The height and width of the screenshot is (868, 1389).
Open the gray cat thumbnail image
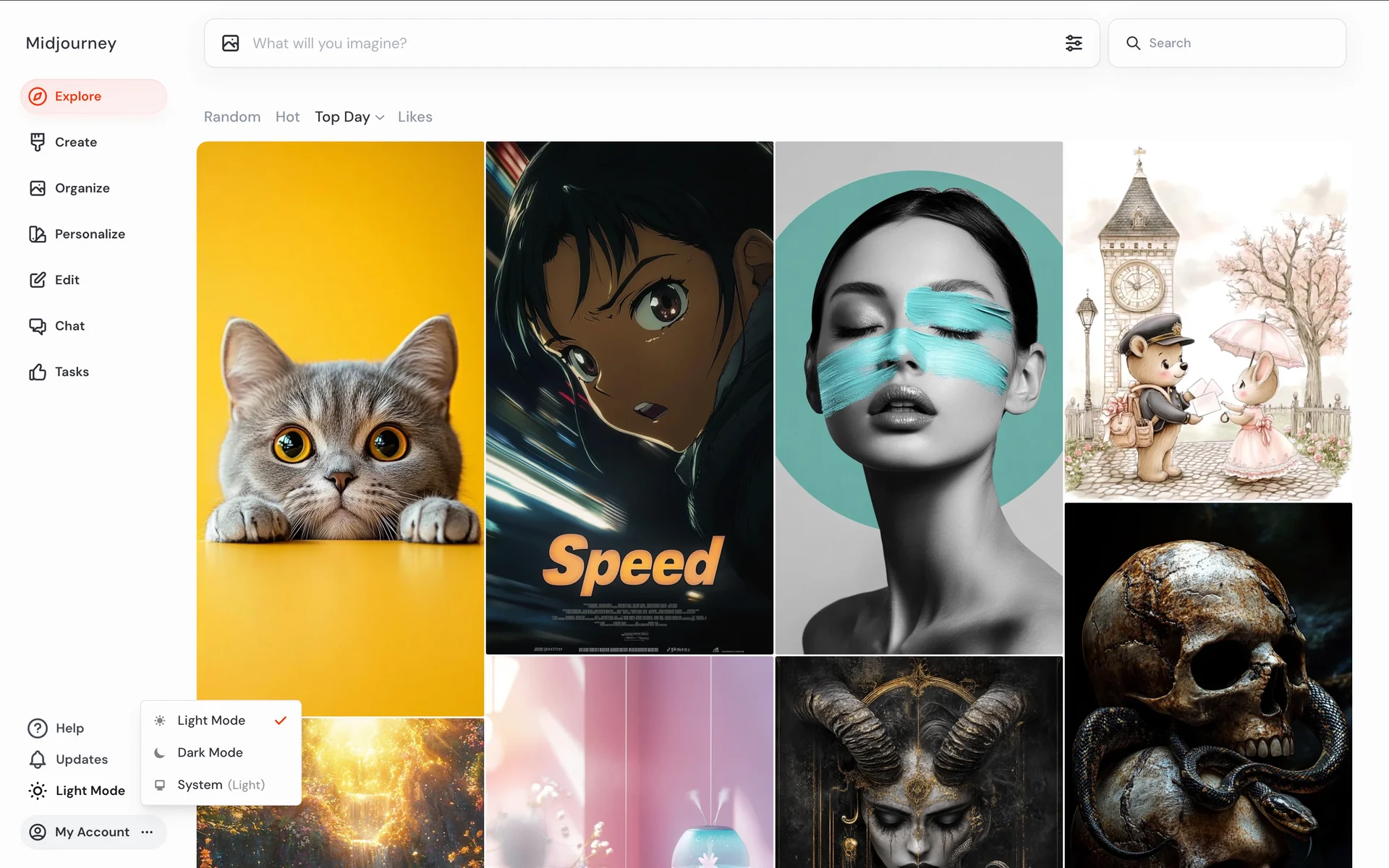[x=340, y=428]
